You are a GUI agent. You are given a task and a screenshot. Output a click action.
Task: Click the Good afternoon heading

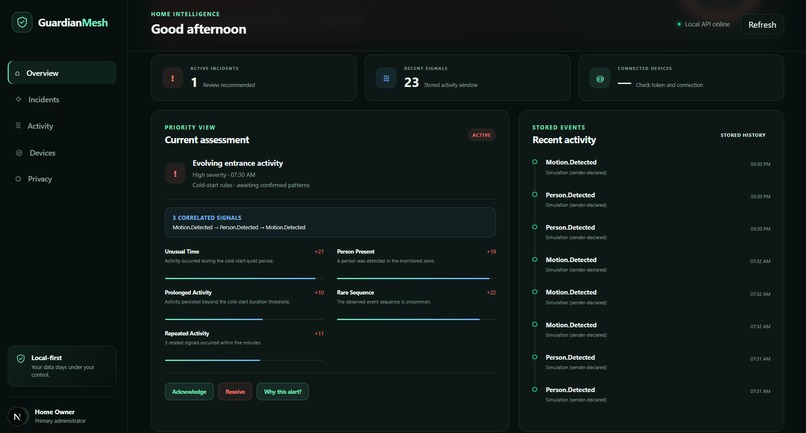tap(198, 29)
